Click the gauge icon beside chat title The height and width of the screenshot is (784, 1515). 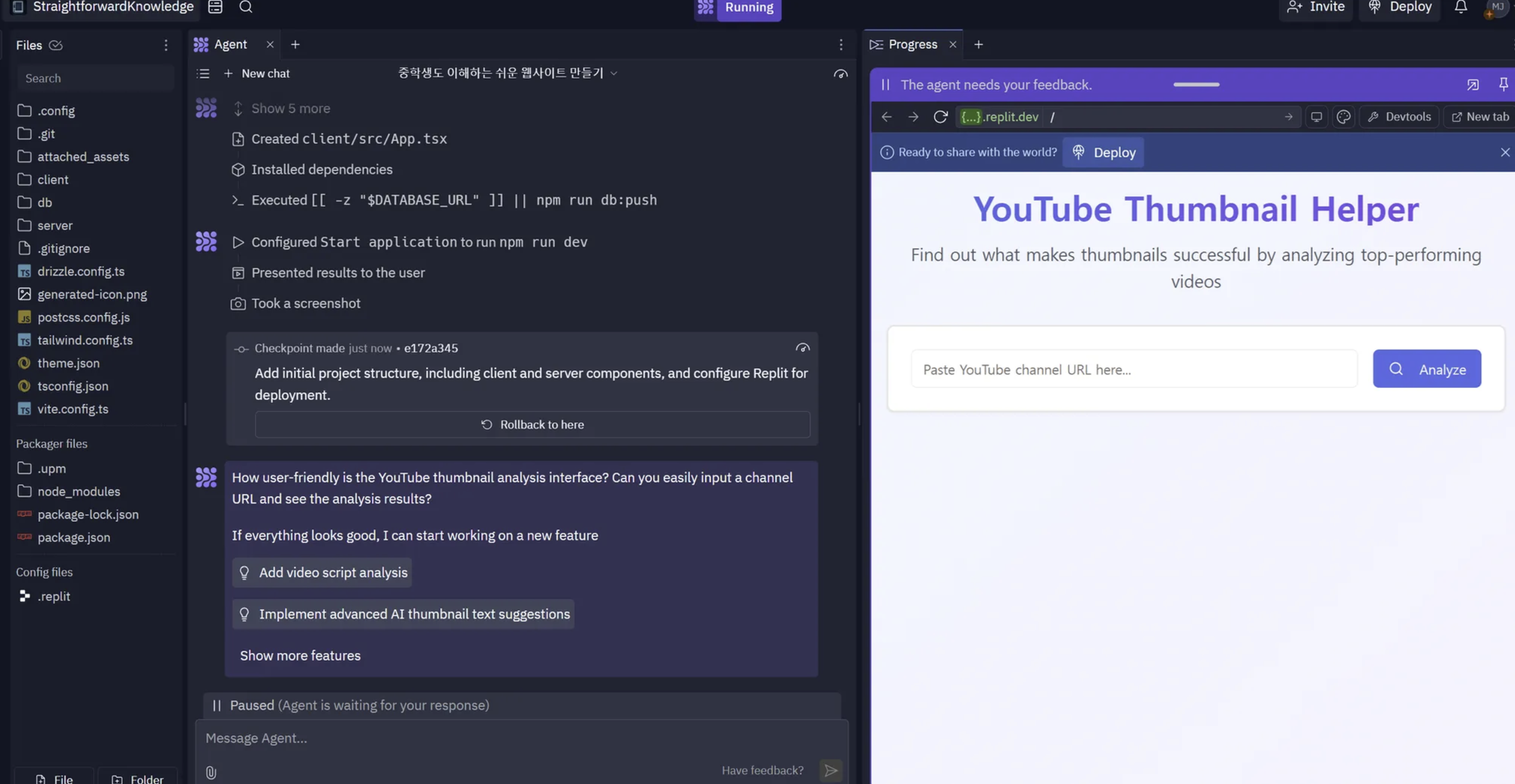pos(841,73)
